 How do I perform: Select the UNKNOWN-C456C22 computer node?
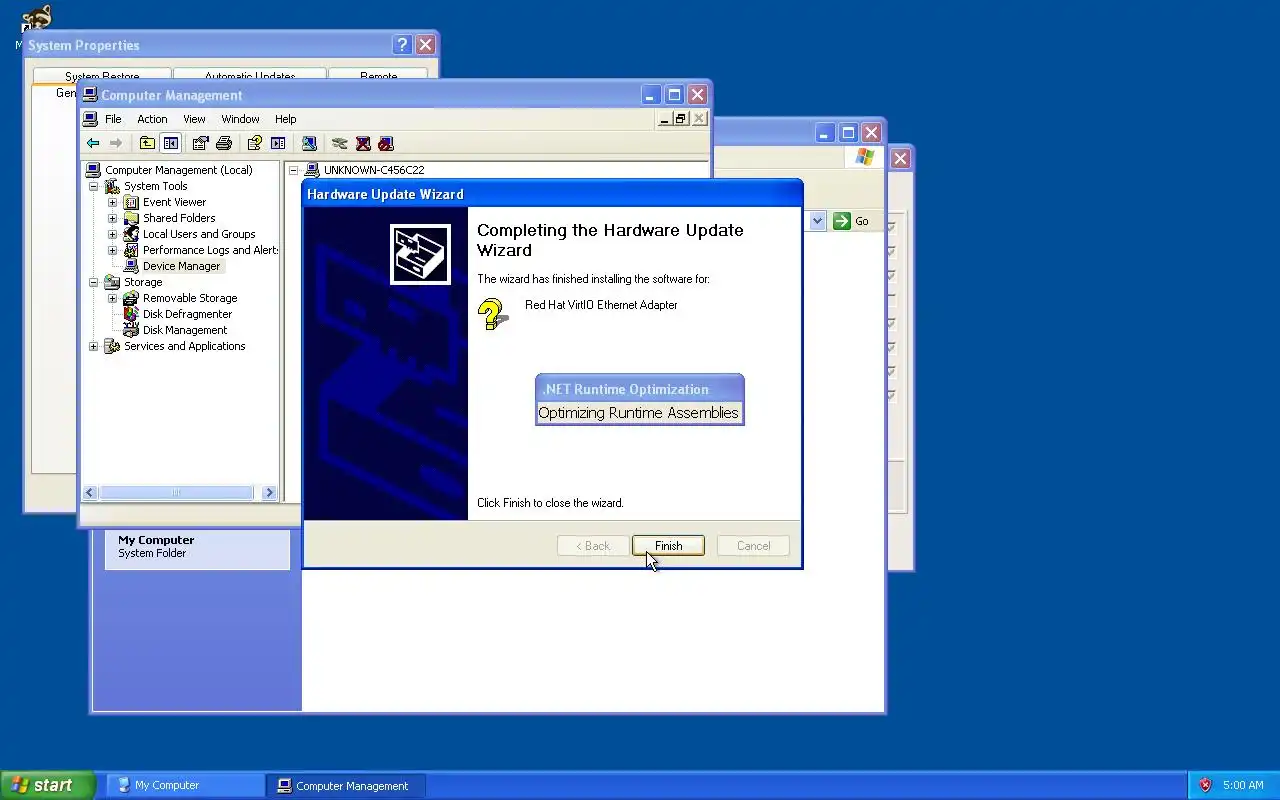[374, 170]
